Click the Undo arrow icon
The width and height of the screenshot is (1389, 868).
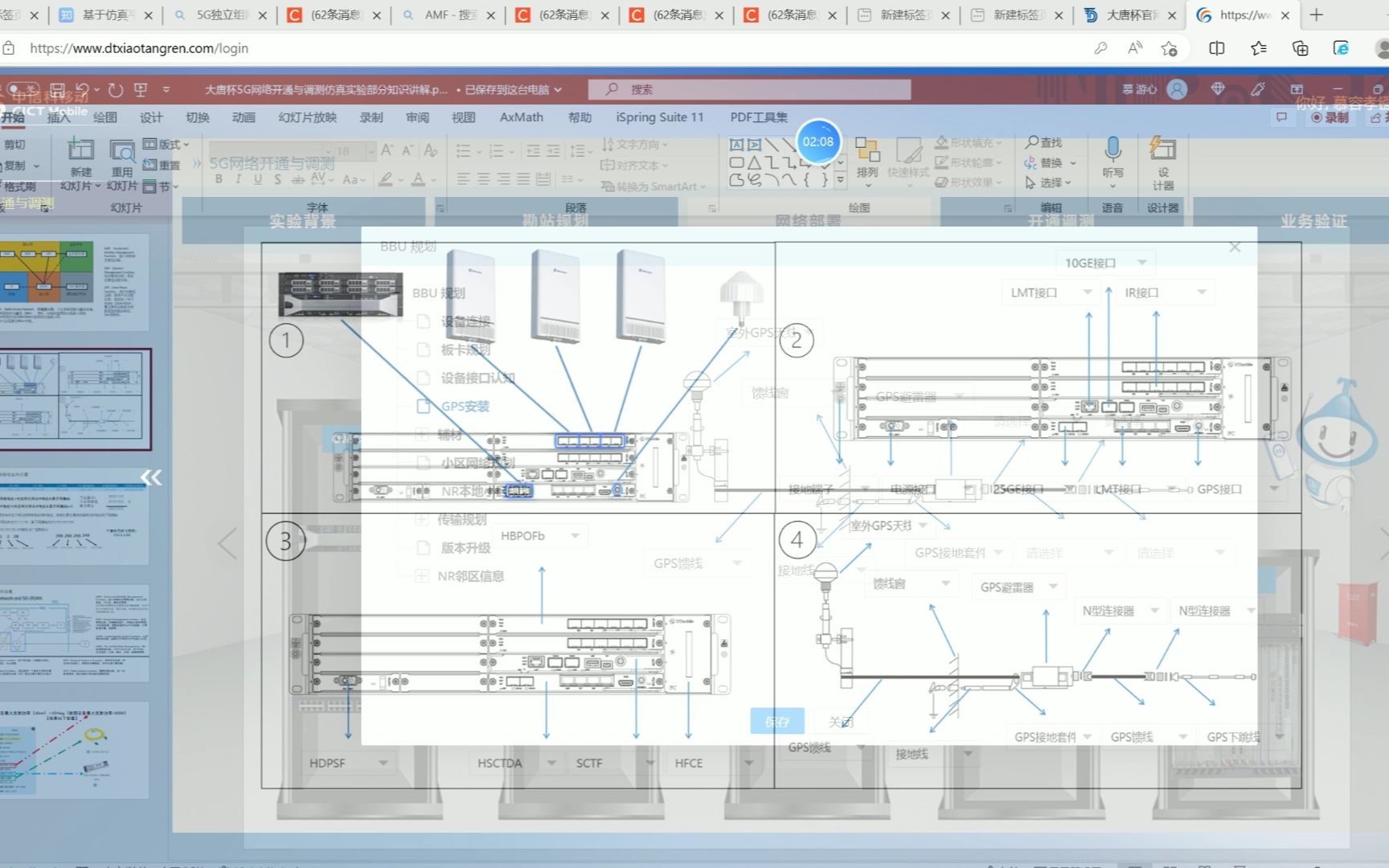pos(82,89)
